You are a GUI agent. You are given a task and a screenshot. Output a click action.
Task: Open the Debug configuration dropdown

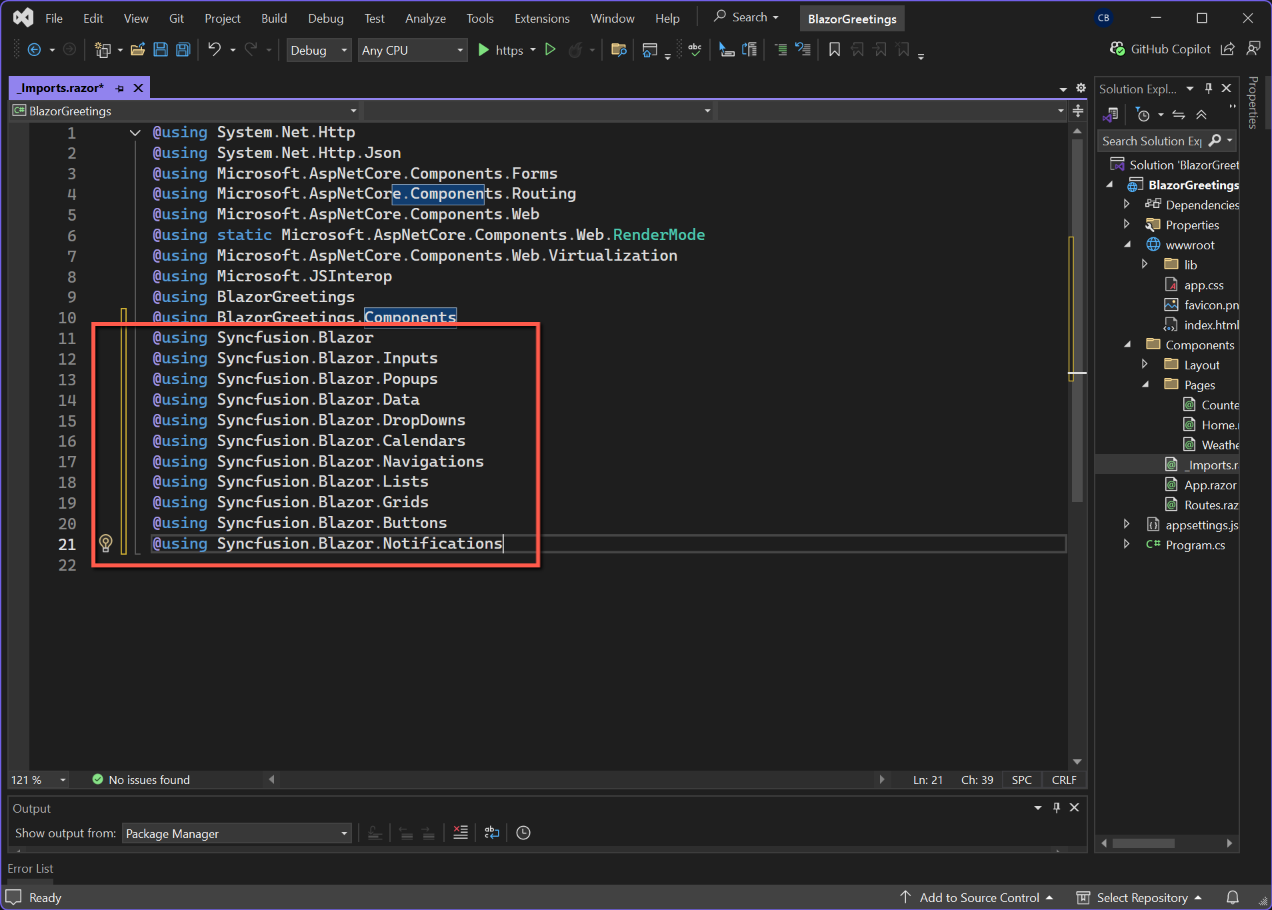click(319, 50)
